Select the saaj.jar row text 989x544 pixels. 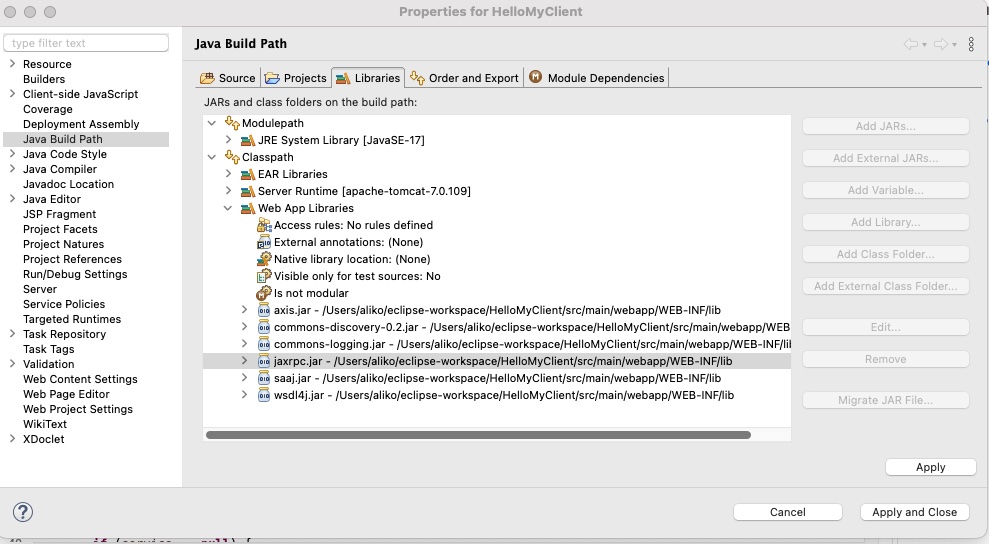coord(497,378)
